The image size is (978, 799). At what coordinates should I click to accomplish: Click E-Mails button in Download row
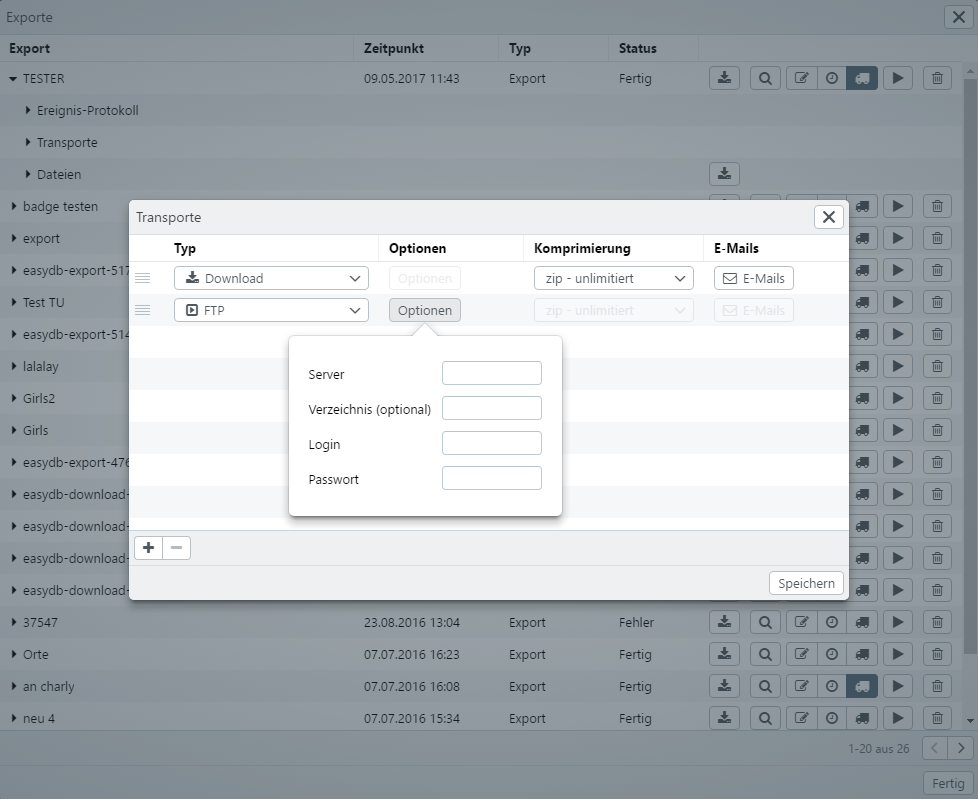click(x=753, y=278)
